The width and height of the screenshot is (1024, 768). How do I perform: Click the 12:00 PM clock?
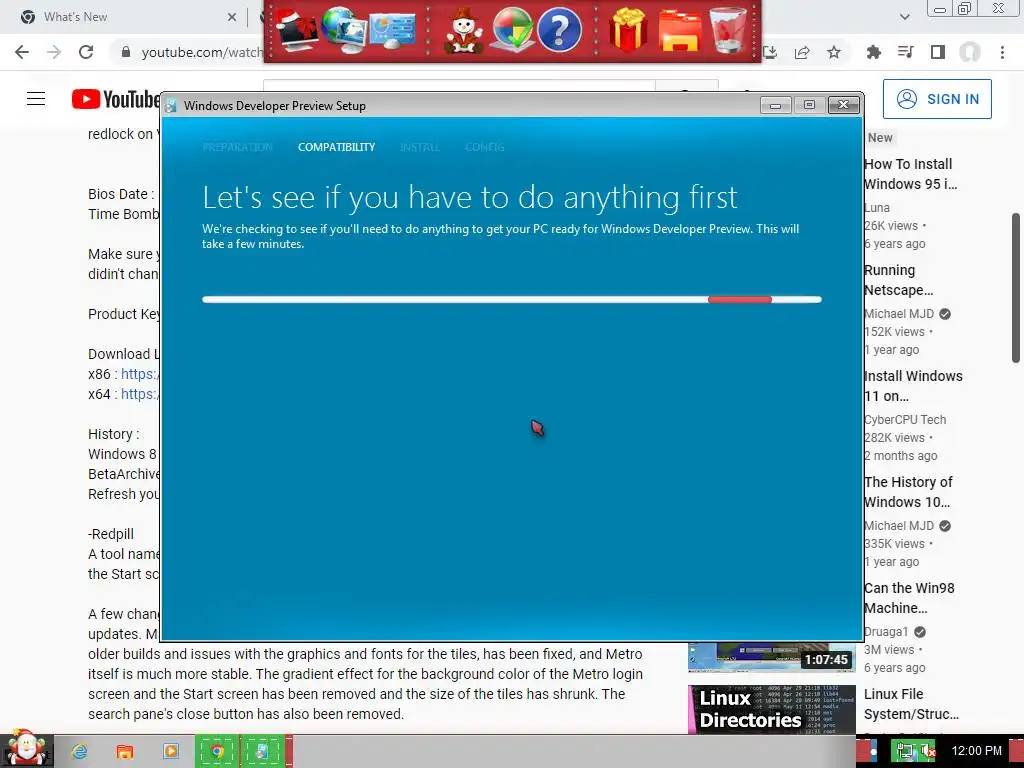coord(976,751)
